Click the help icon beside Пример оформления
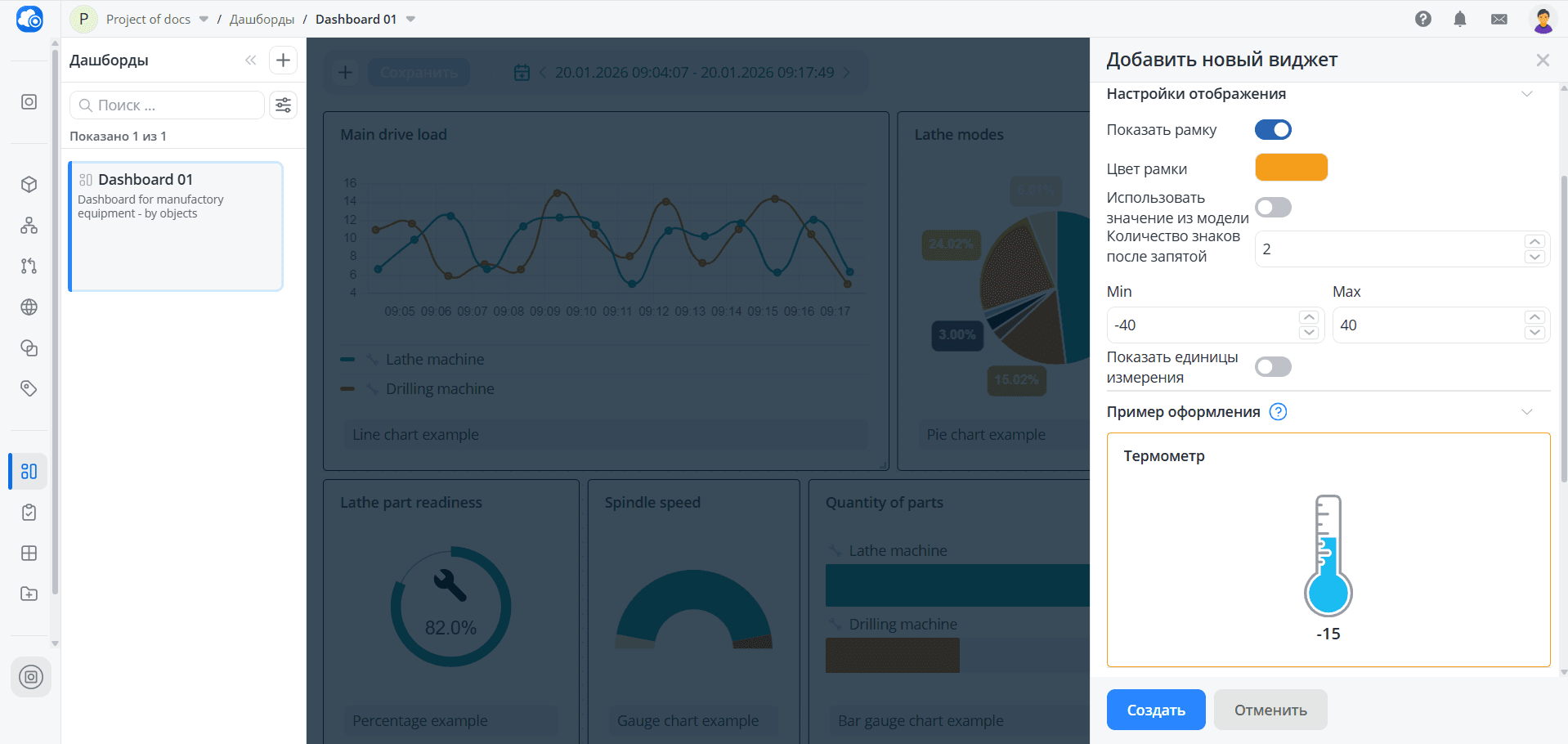 [1278, 412]
